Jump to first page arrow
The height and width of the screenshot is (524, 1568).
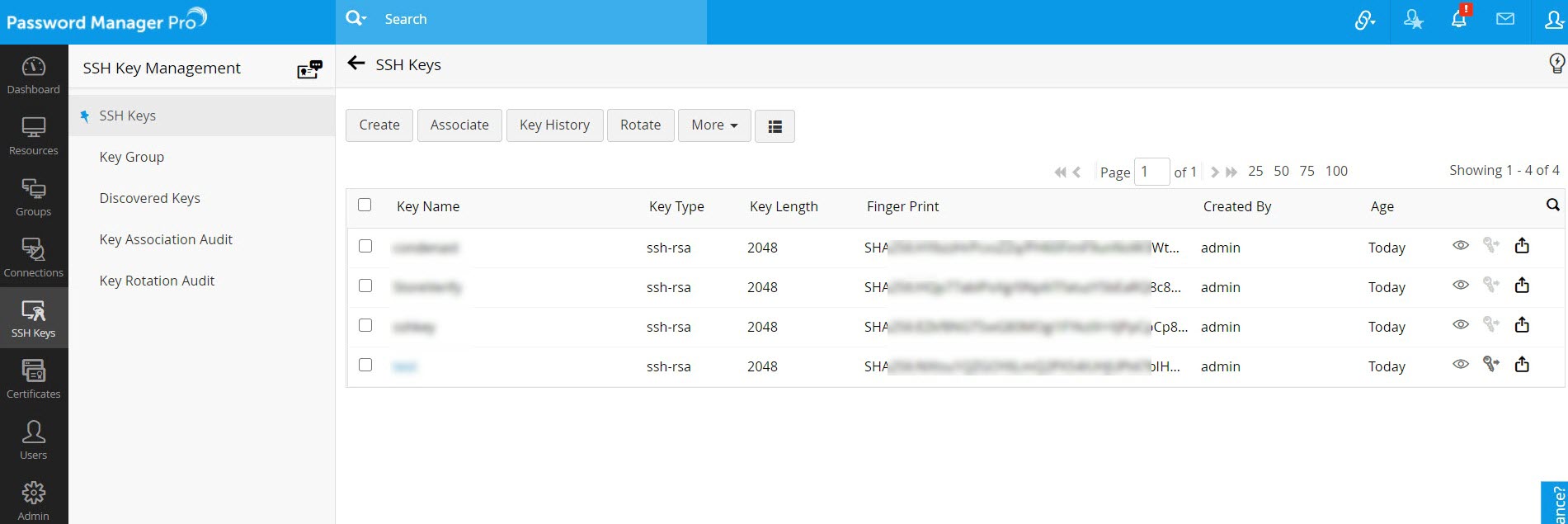point(1060,172)
